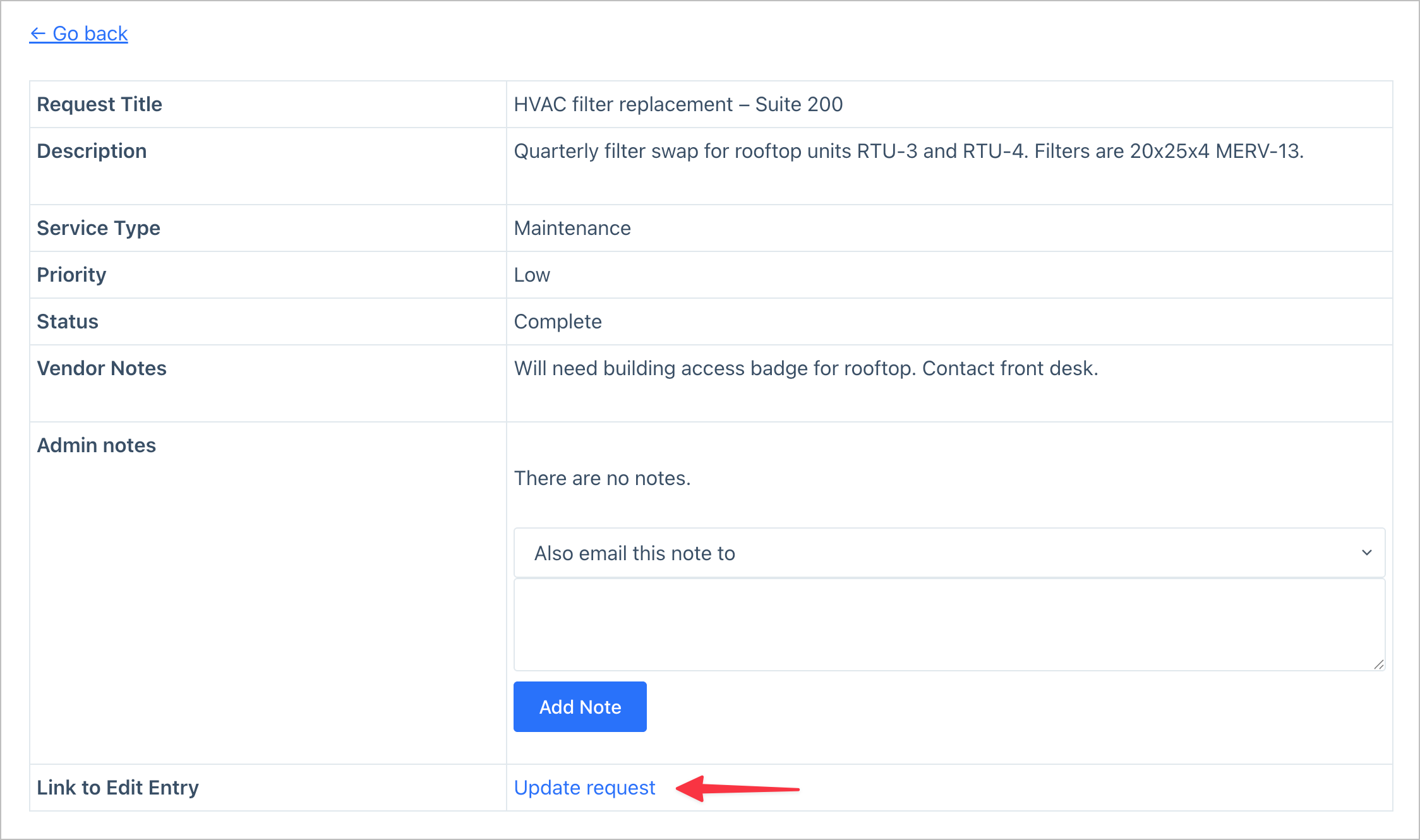Select the Status value Complete

[557, 321]
